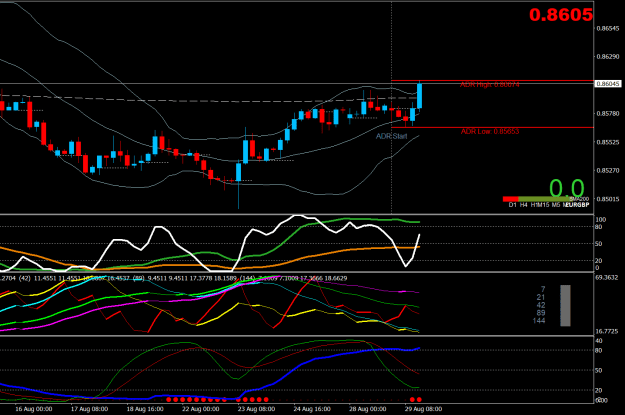Screen dimensions: 625x415
Task: Click the H4 timeframe label
Action: pyautogui.click(x=523, y=205)
